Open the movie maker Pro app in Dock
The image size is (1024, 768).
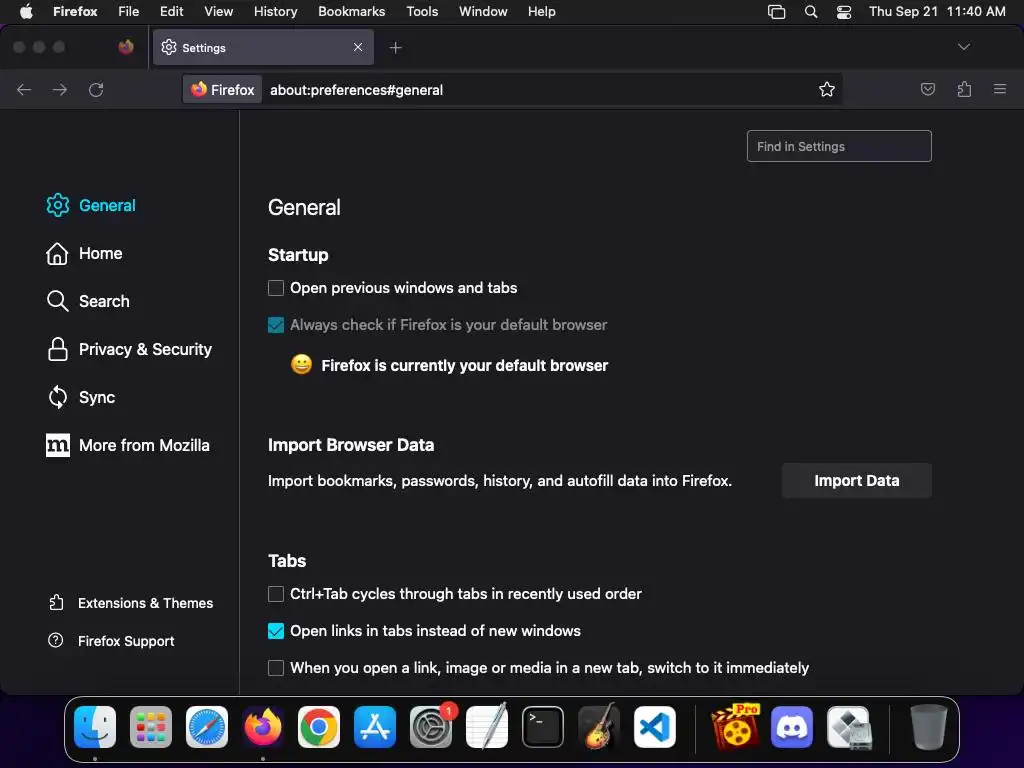pyautogui.click(x=736, y=727)
